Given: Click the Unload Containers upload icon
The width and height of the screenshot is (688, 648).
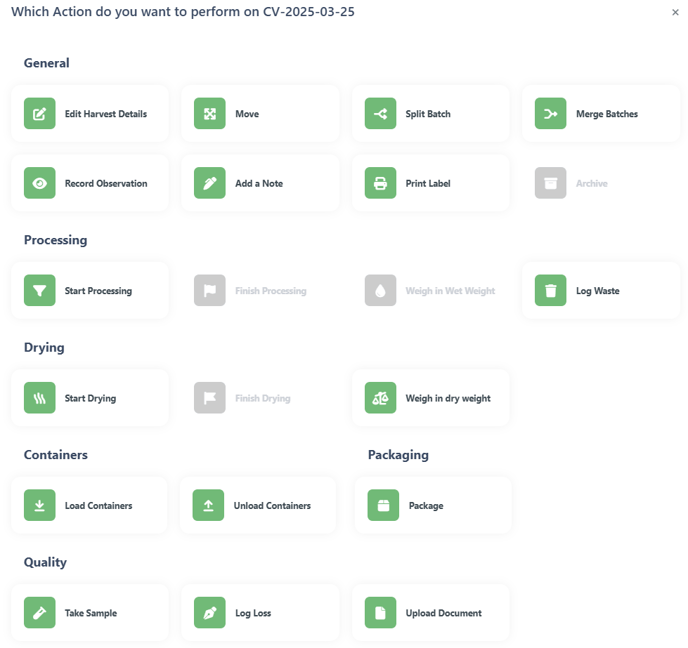Looking at the screenshot, I should 208,505.
